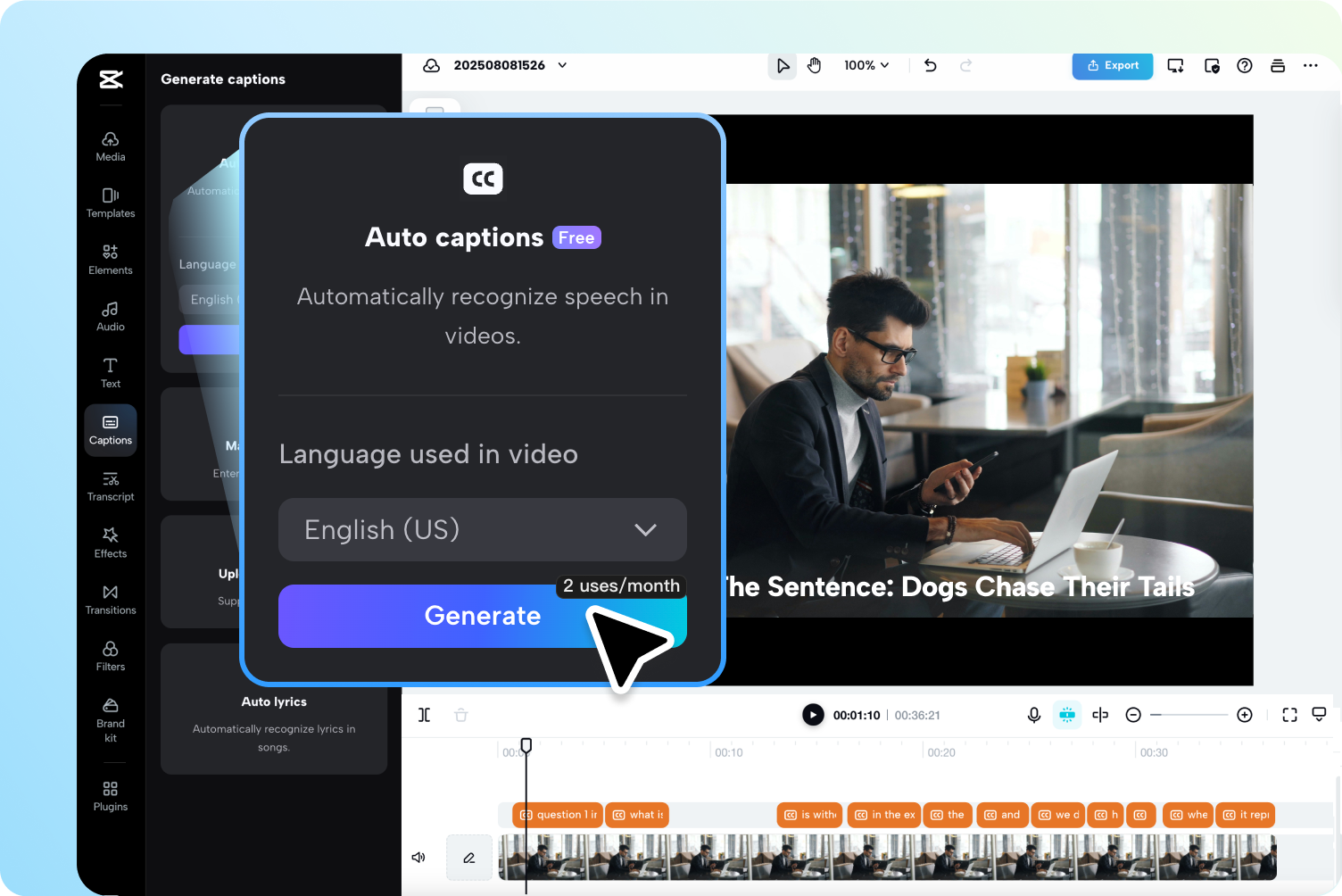Select the 'question 1 ir' caption clip
Image resolution: width=1342 pixels, height=896 pixels.
tap(558, 815)
